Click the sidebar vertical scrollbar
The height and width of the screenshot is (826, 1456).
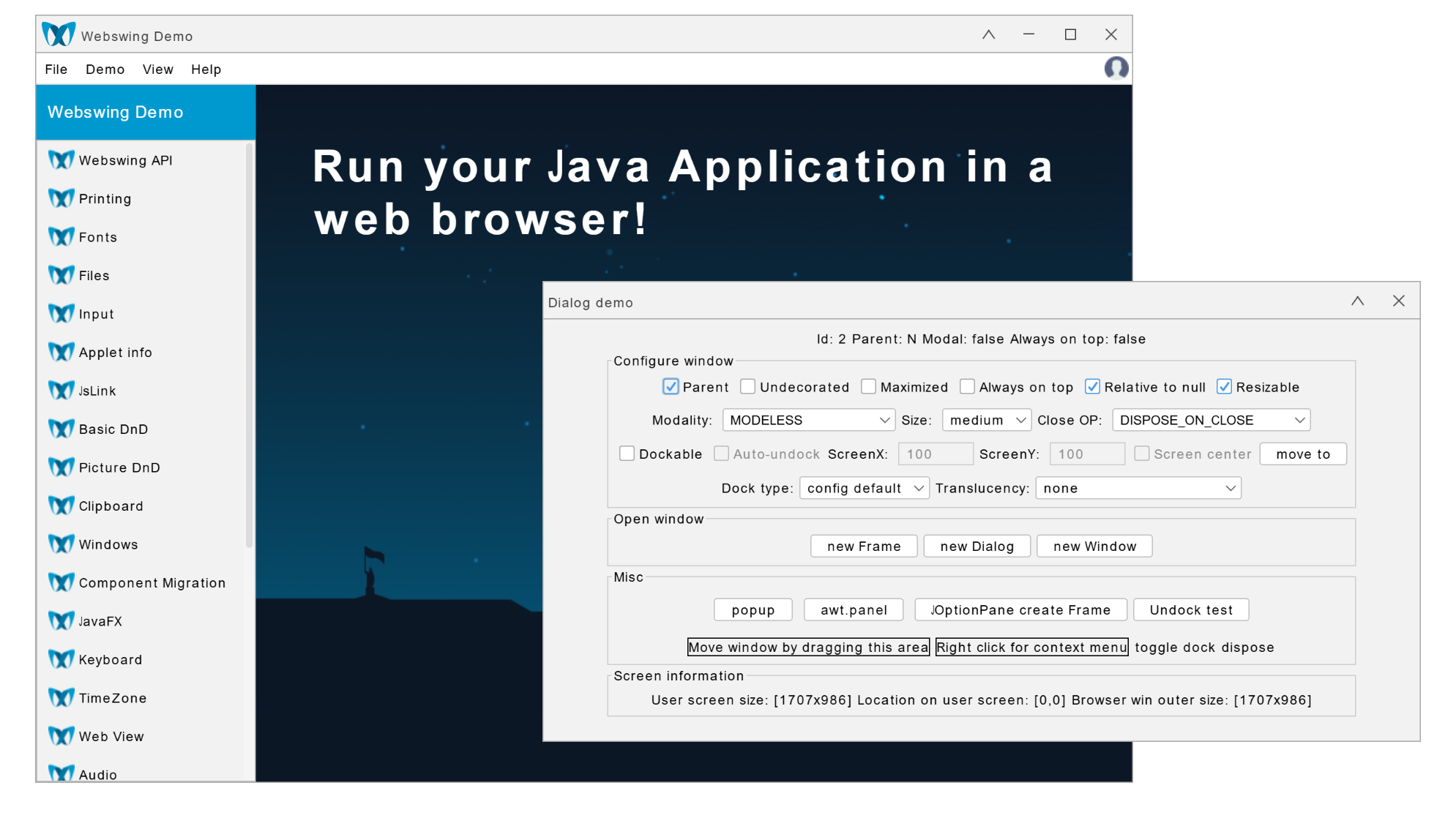point(250,344)
